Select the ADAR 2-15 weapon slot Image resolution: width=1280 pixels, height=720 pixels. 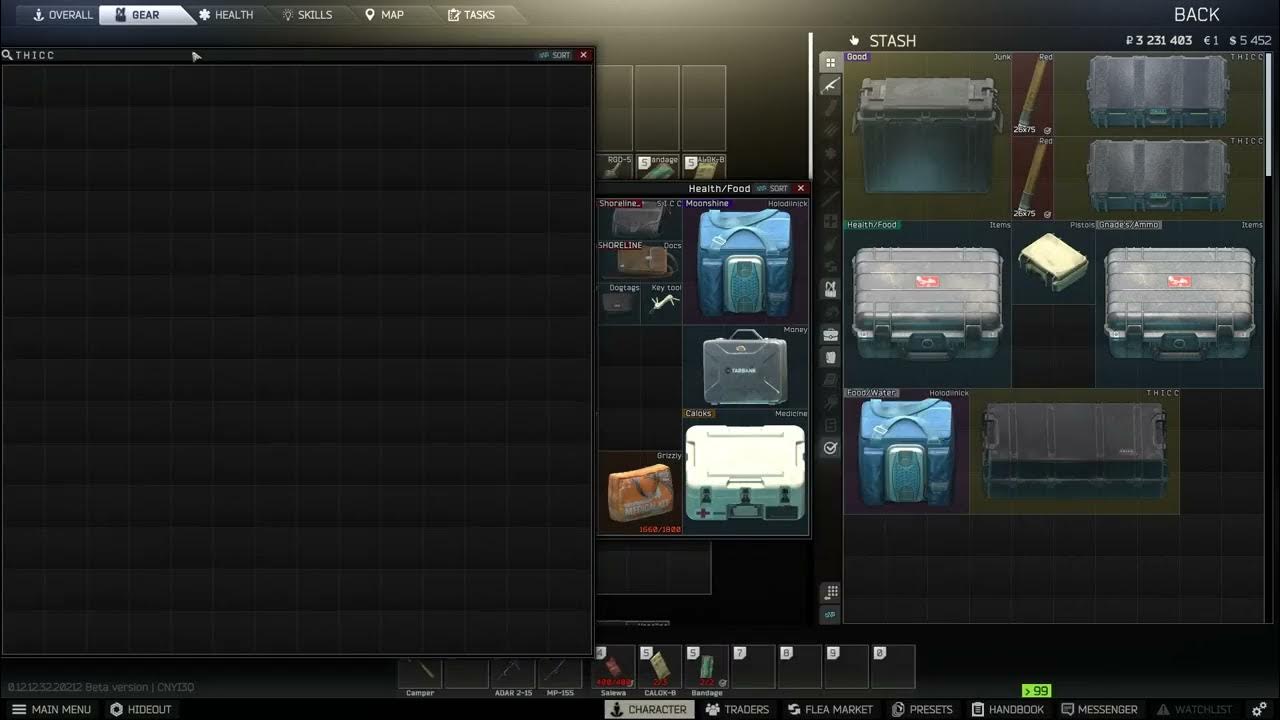pos(513,673)
